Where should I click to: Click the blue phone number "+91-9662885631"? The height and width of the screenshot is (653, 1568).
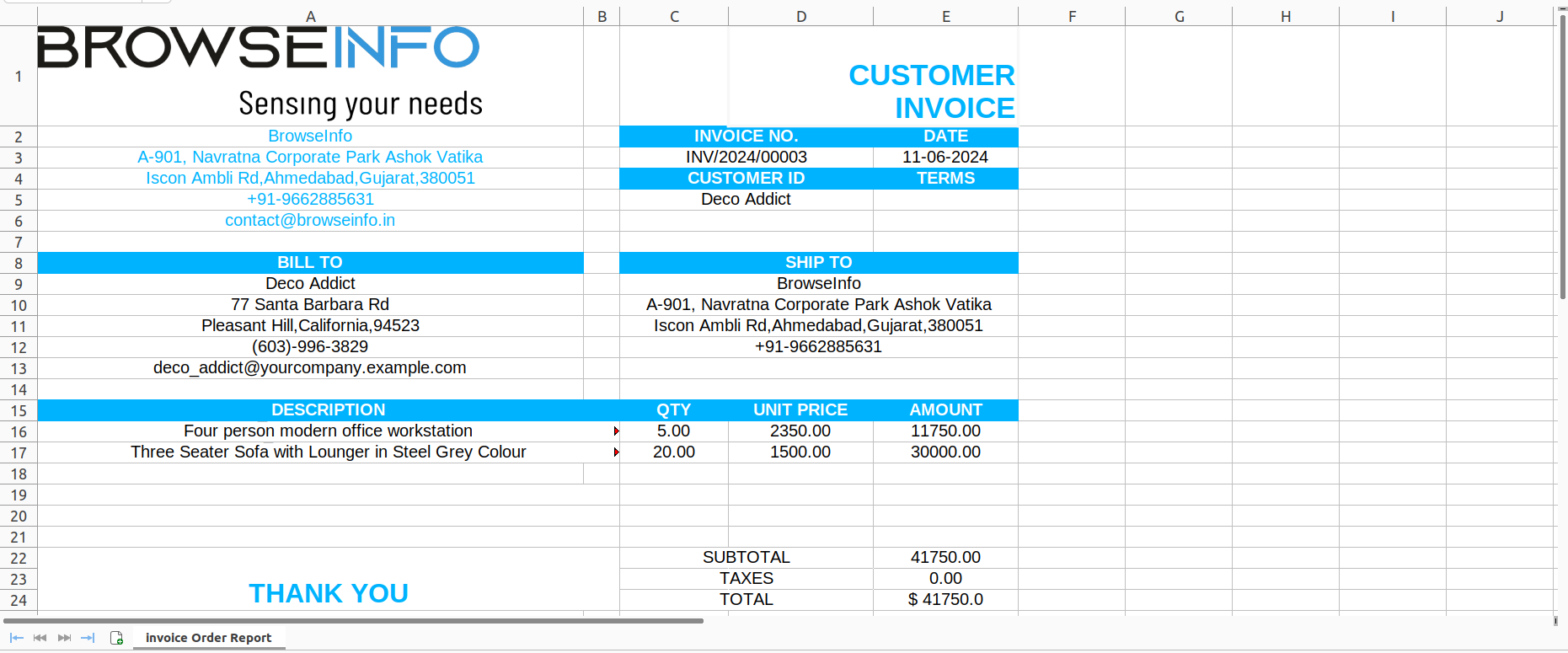(310, 200)
